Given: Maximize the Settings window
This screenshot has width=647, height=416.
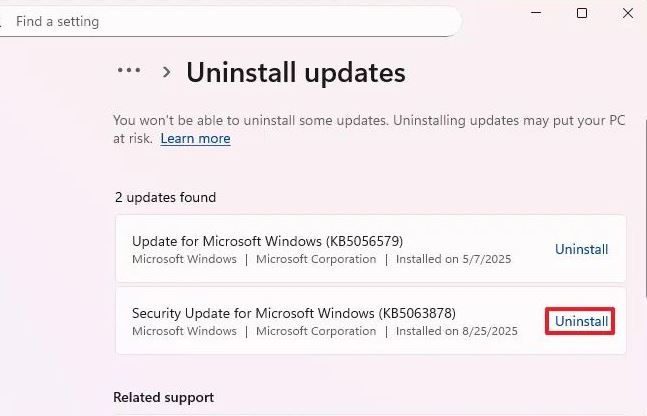Looking at the screenshot, I should point(582,13).
